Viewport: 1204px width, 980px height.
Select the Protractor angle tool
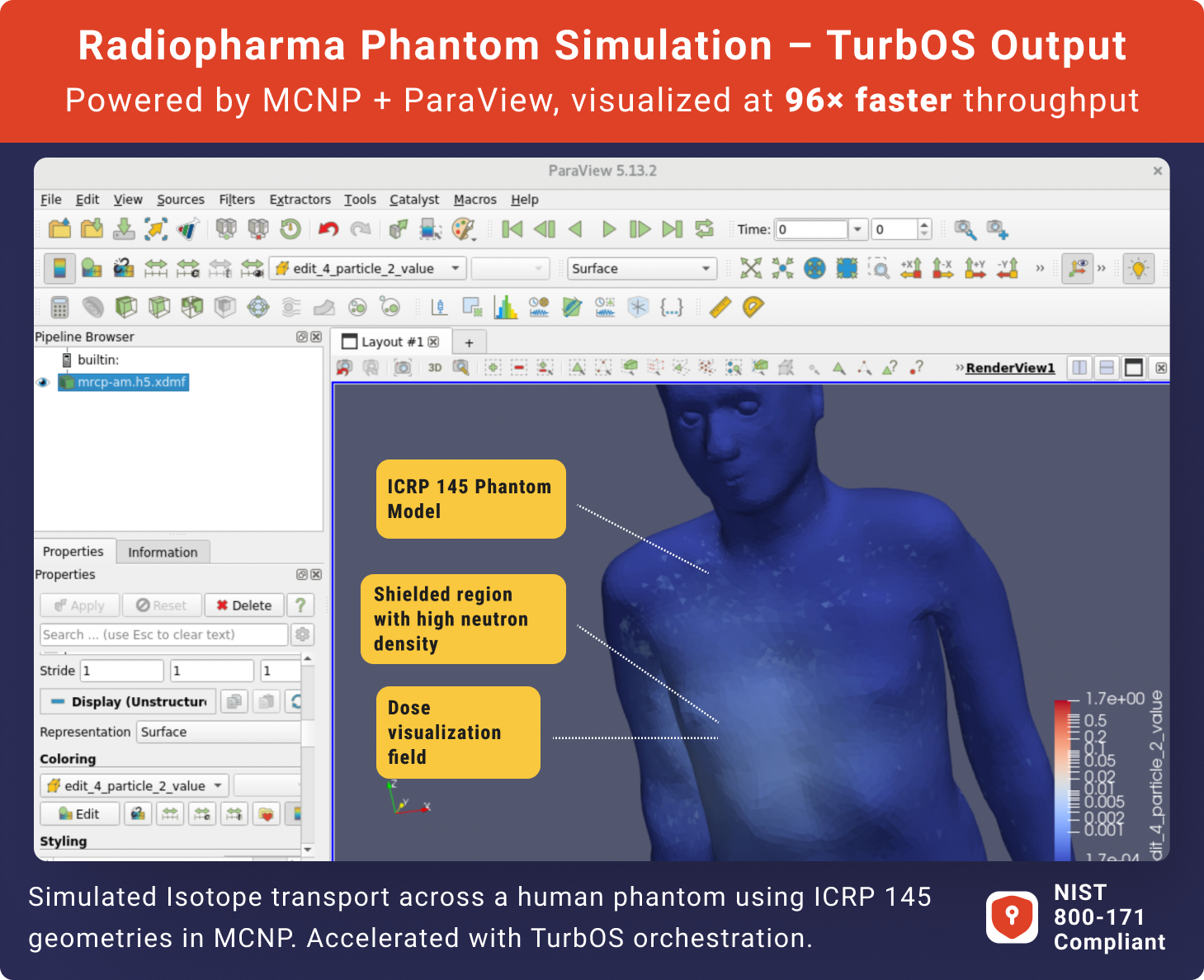[753, 307]
